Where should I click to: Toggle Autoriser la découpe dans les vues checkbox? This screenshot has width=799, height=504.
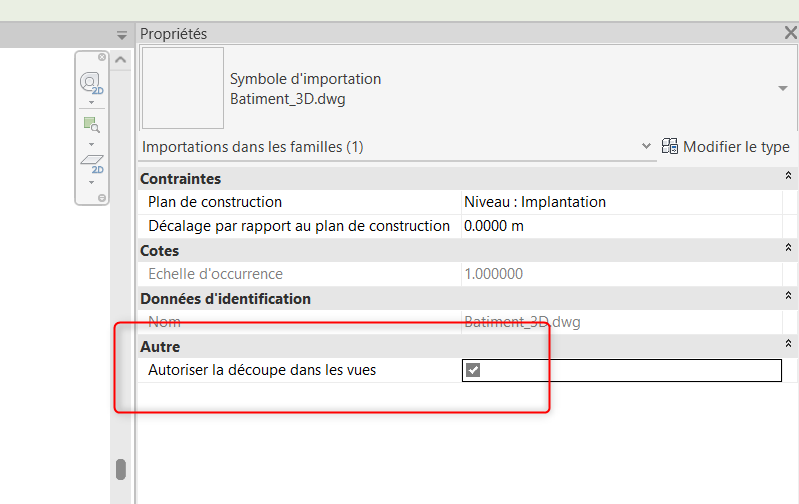pos(473,370)
